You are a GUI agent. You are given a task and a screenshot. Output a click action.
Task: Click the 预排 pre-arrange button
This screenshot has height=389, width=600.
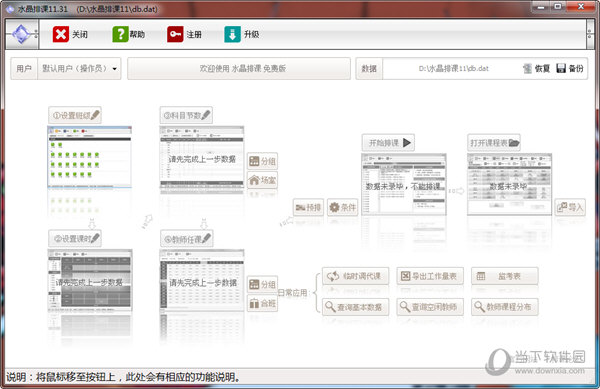308,207
